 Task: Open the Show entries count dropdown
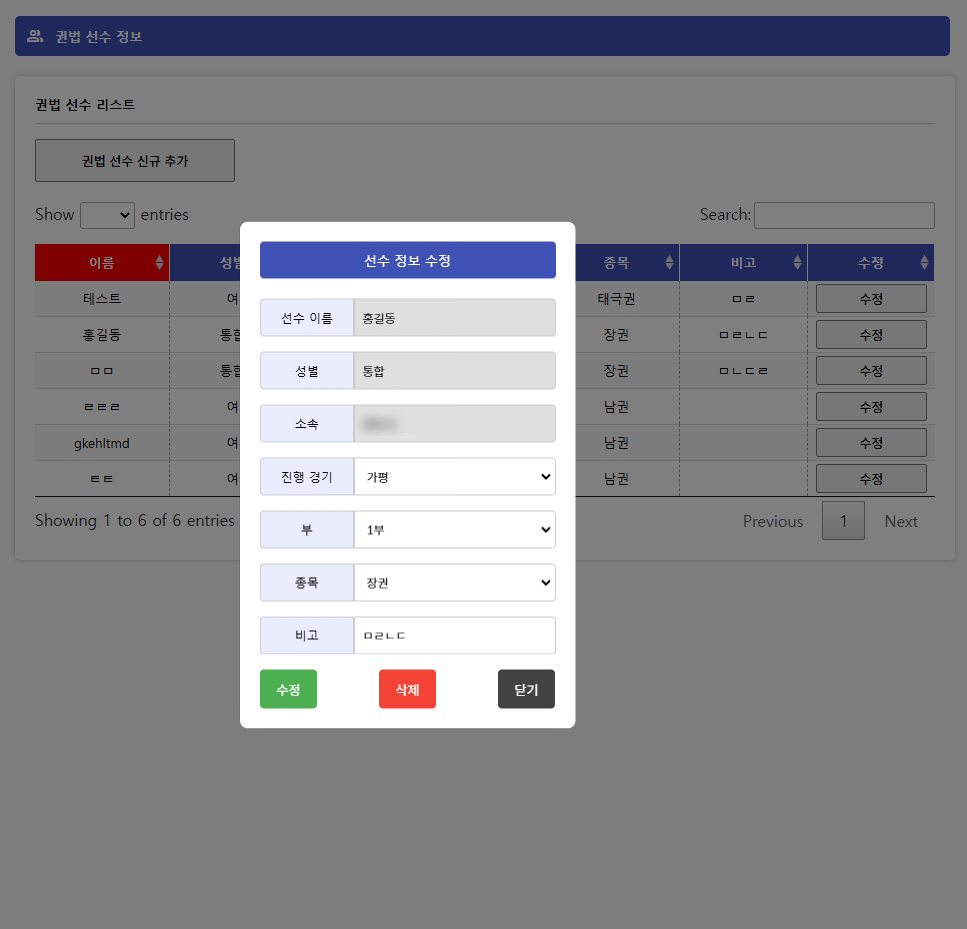[107, 215]
